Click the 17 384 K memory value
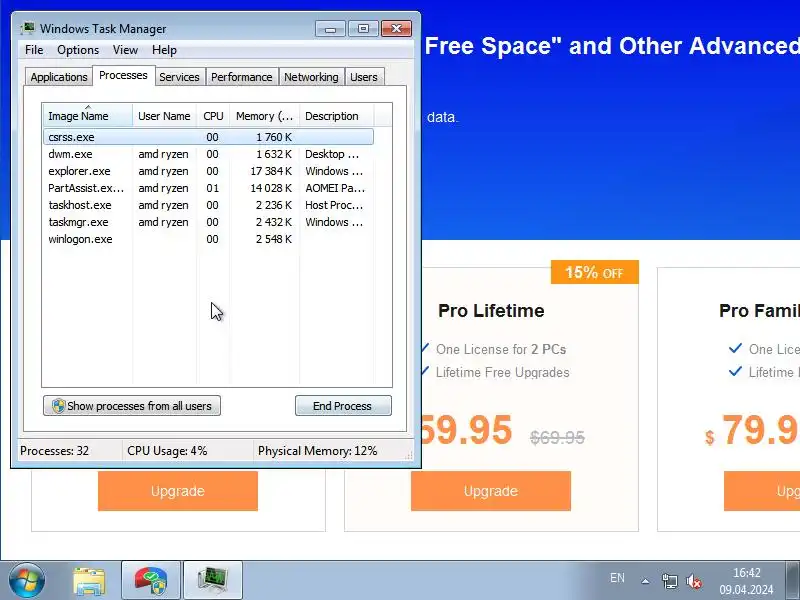 [271, 171]
